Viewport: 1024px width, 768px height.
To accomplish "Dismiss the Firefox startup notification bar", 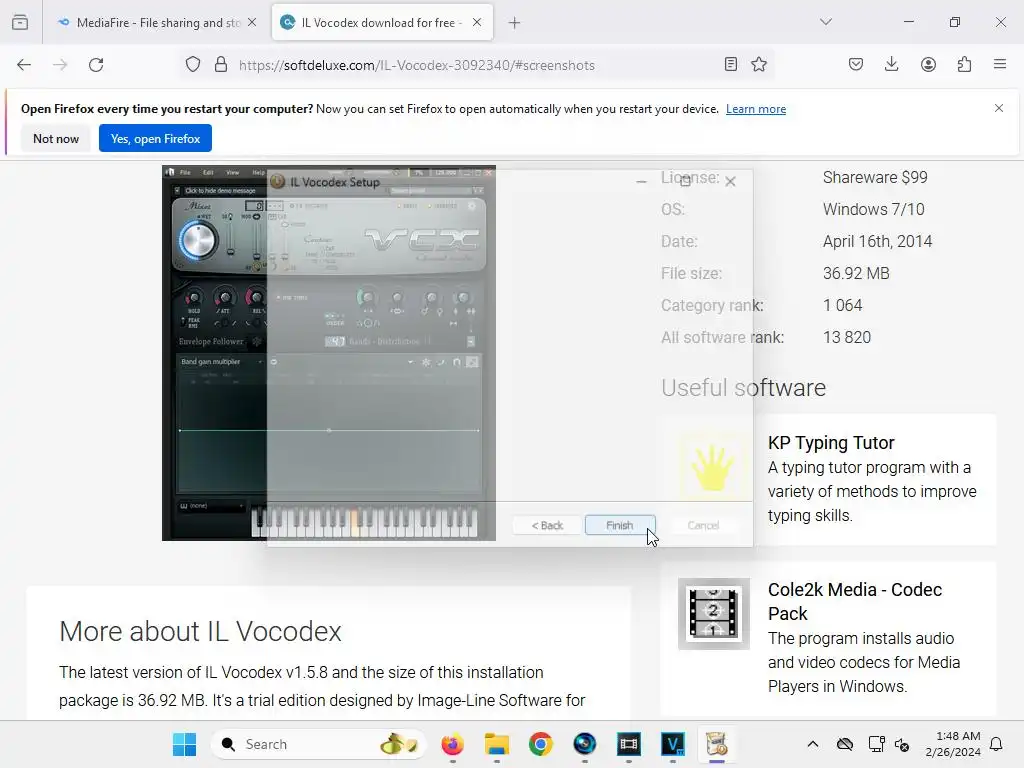I will (x=999, y=108).
